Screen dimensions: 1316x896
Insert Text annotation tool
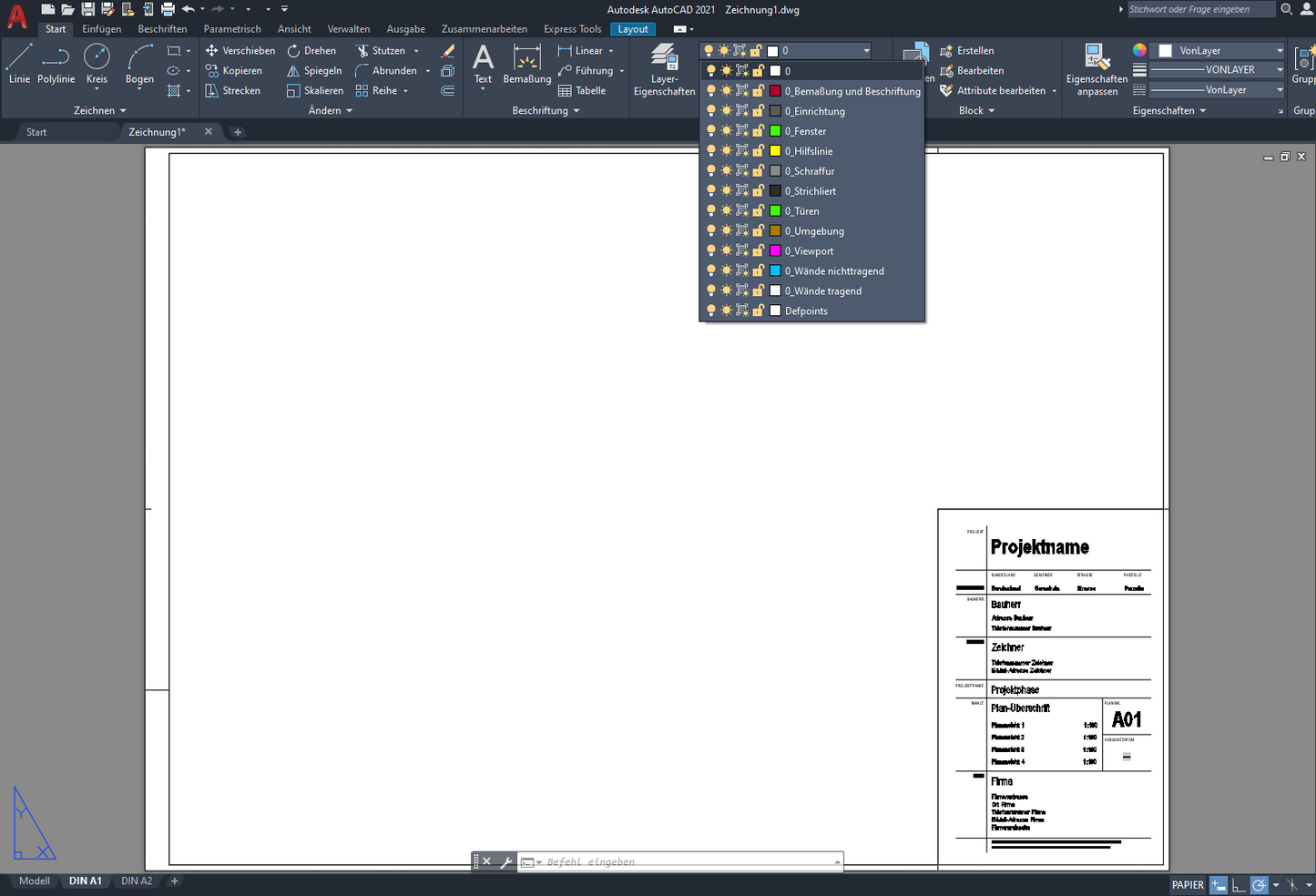[483, 64]
